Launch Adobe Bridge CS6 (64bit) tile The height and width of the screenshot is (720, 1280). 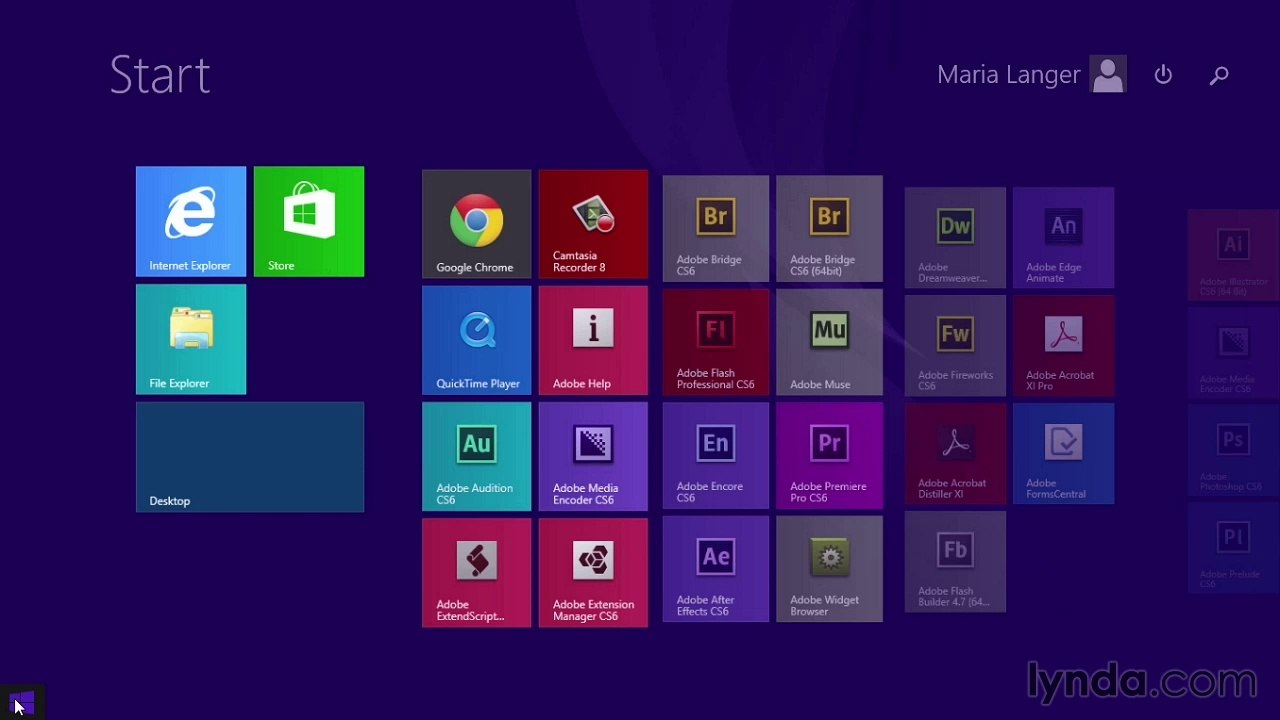(829, 229)
